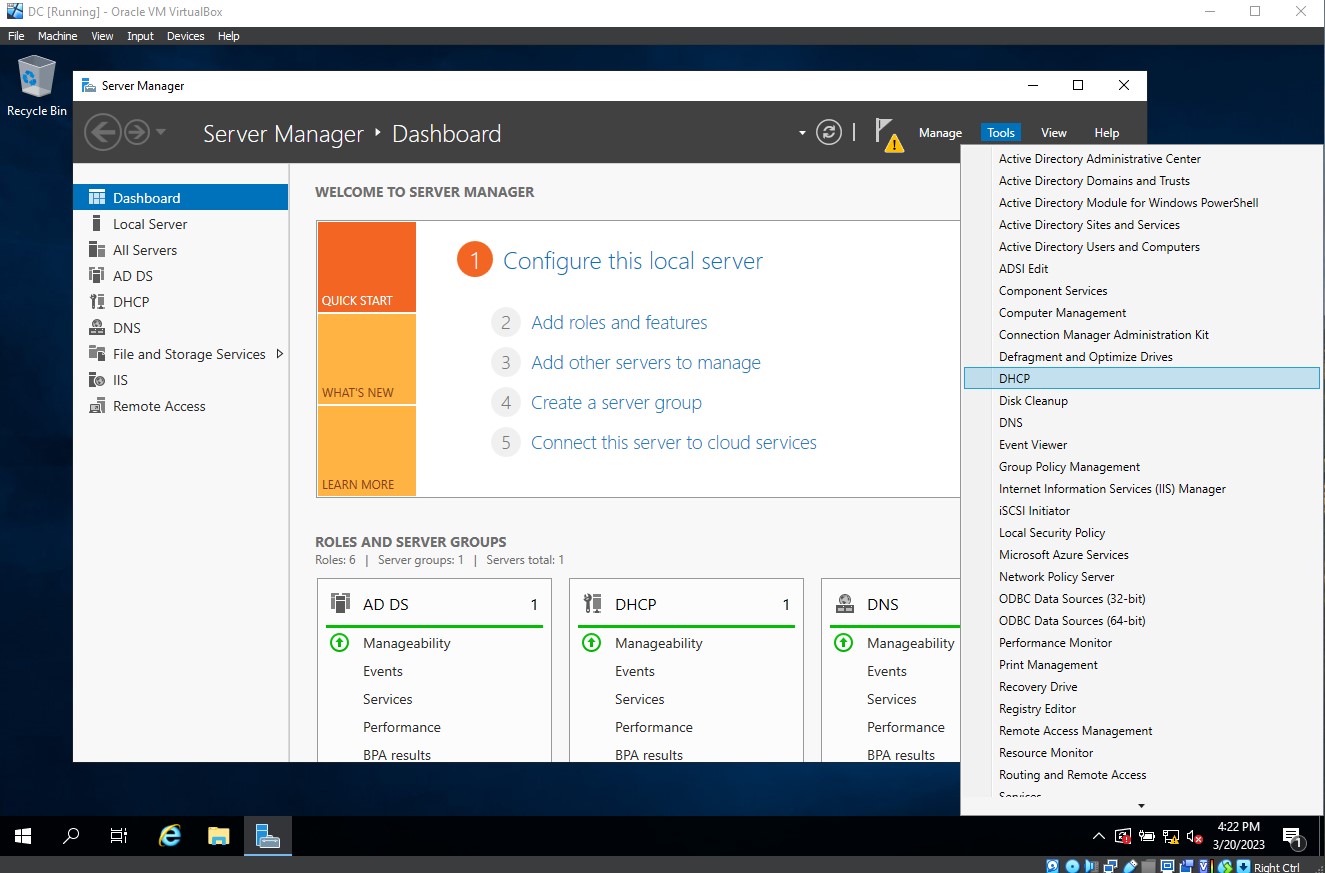Open the DHCP role tile header

pos(686,604)
